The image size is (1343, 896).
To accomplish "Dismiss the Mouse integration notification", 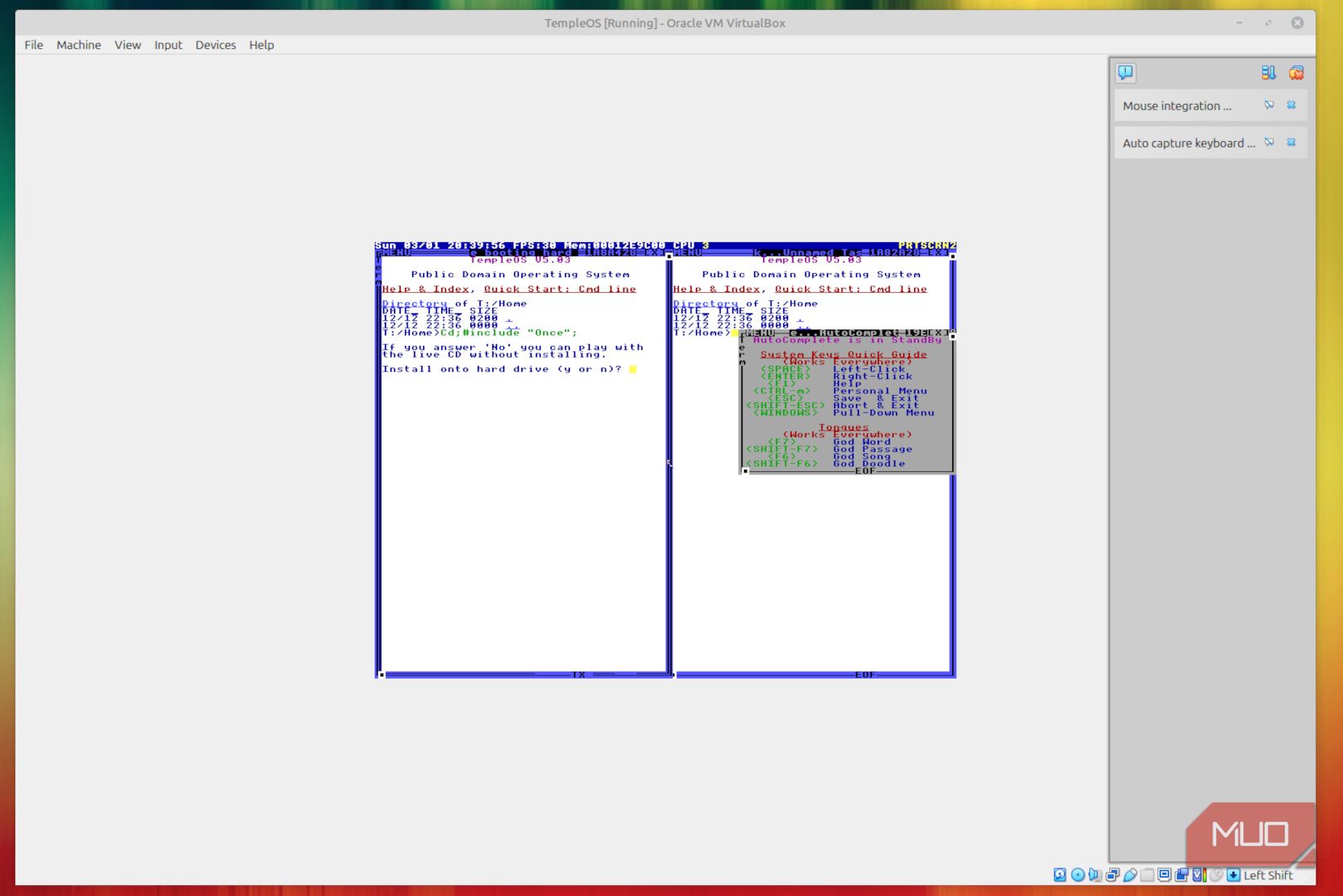I will (x=1292, y=105).
